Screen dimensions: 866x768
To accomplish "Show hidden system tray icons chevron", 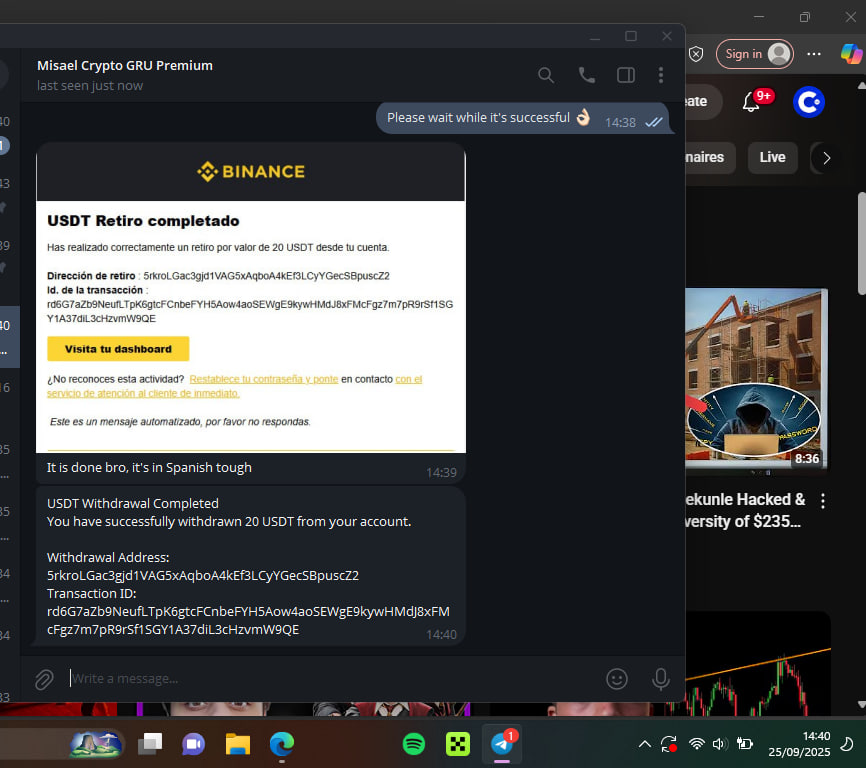I will click(x=644, y=744).
